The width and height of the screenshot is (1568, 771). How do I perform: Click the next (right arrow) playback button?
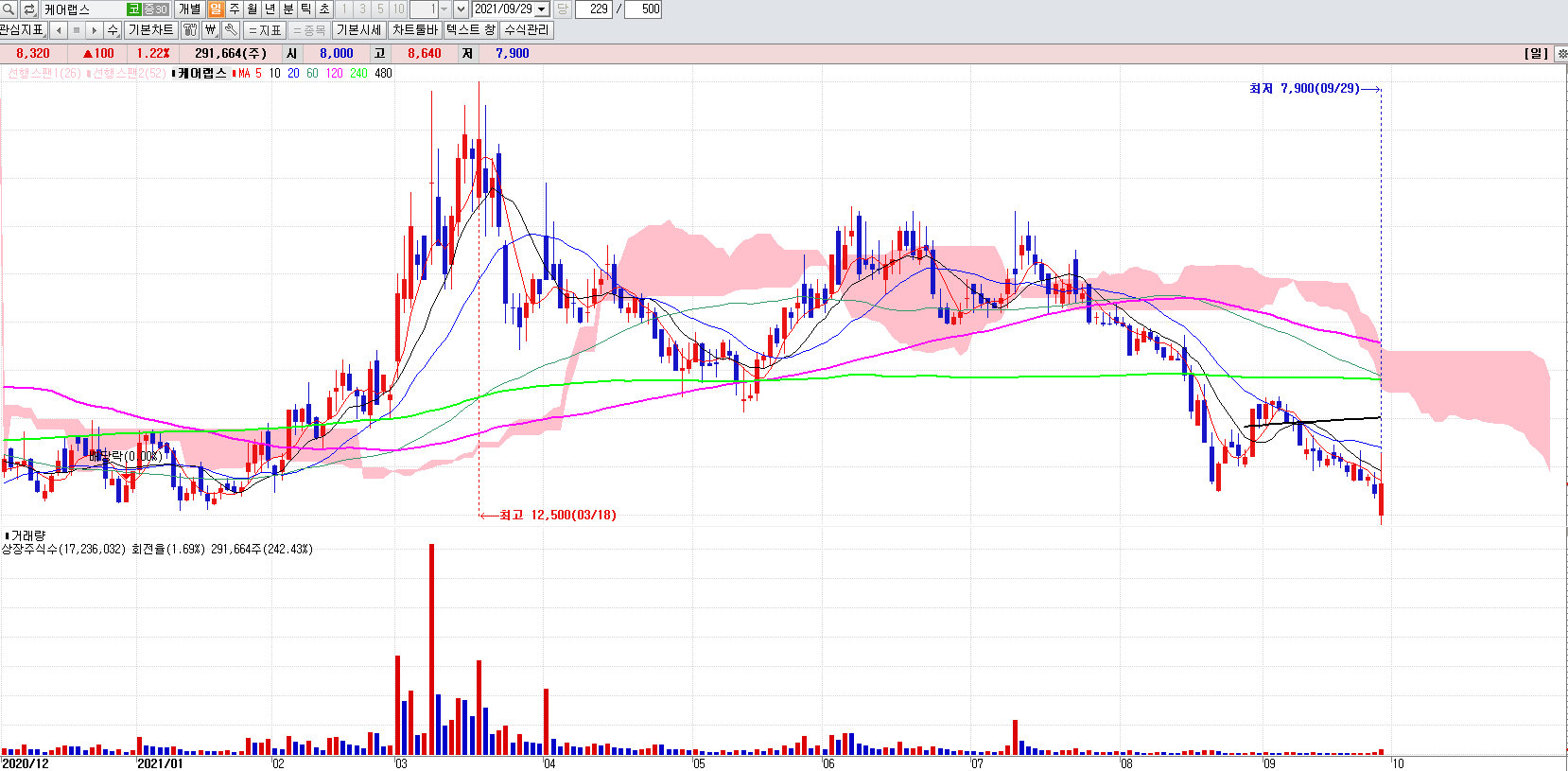pos(95,30)
